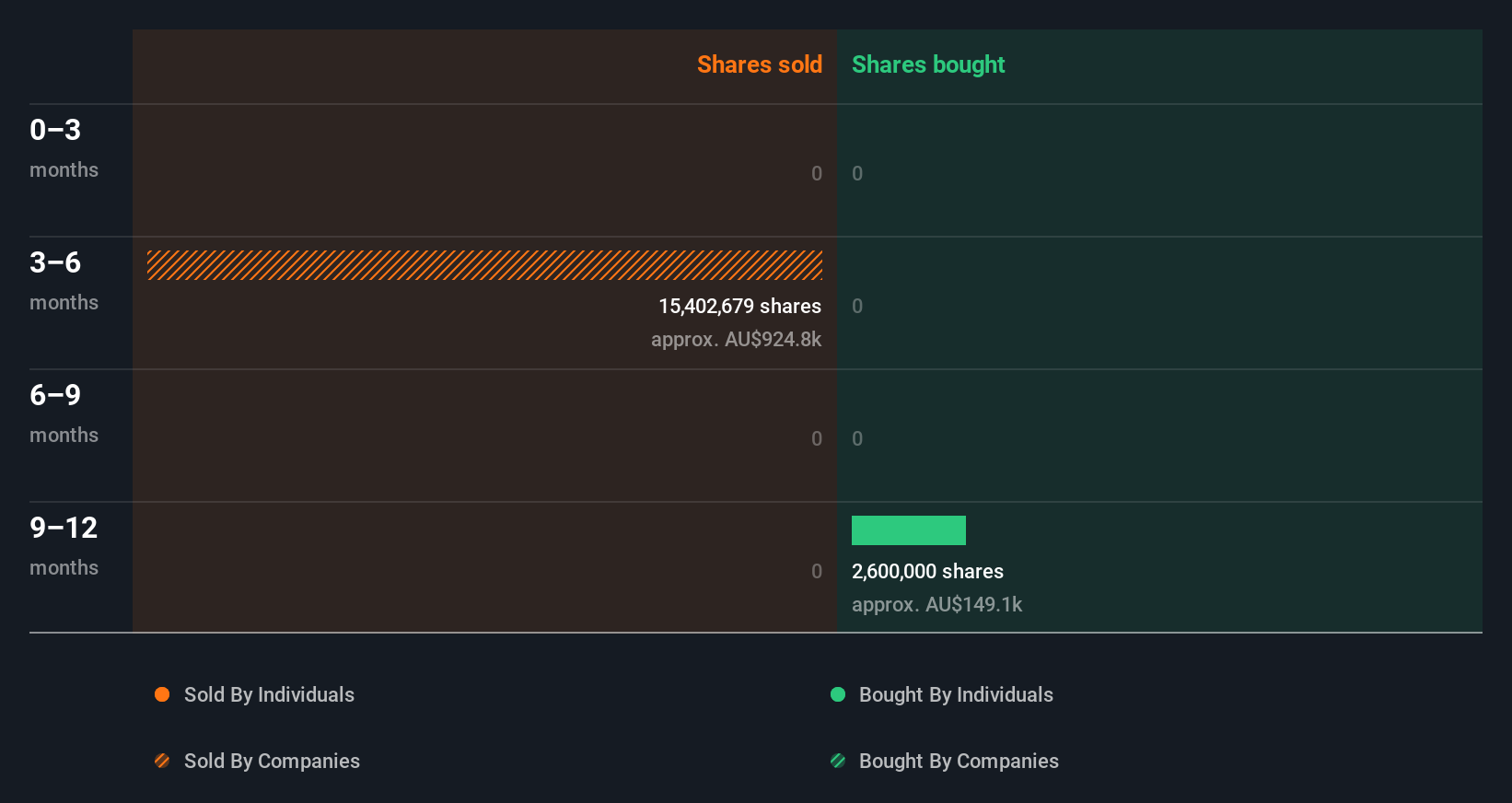Viewport: 1512px width, 803px height.
Task: Select the 3–6 months row label
Action: coord(64,281)
